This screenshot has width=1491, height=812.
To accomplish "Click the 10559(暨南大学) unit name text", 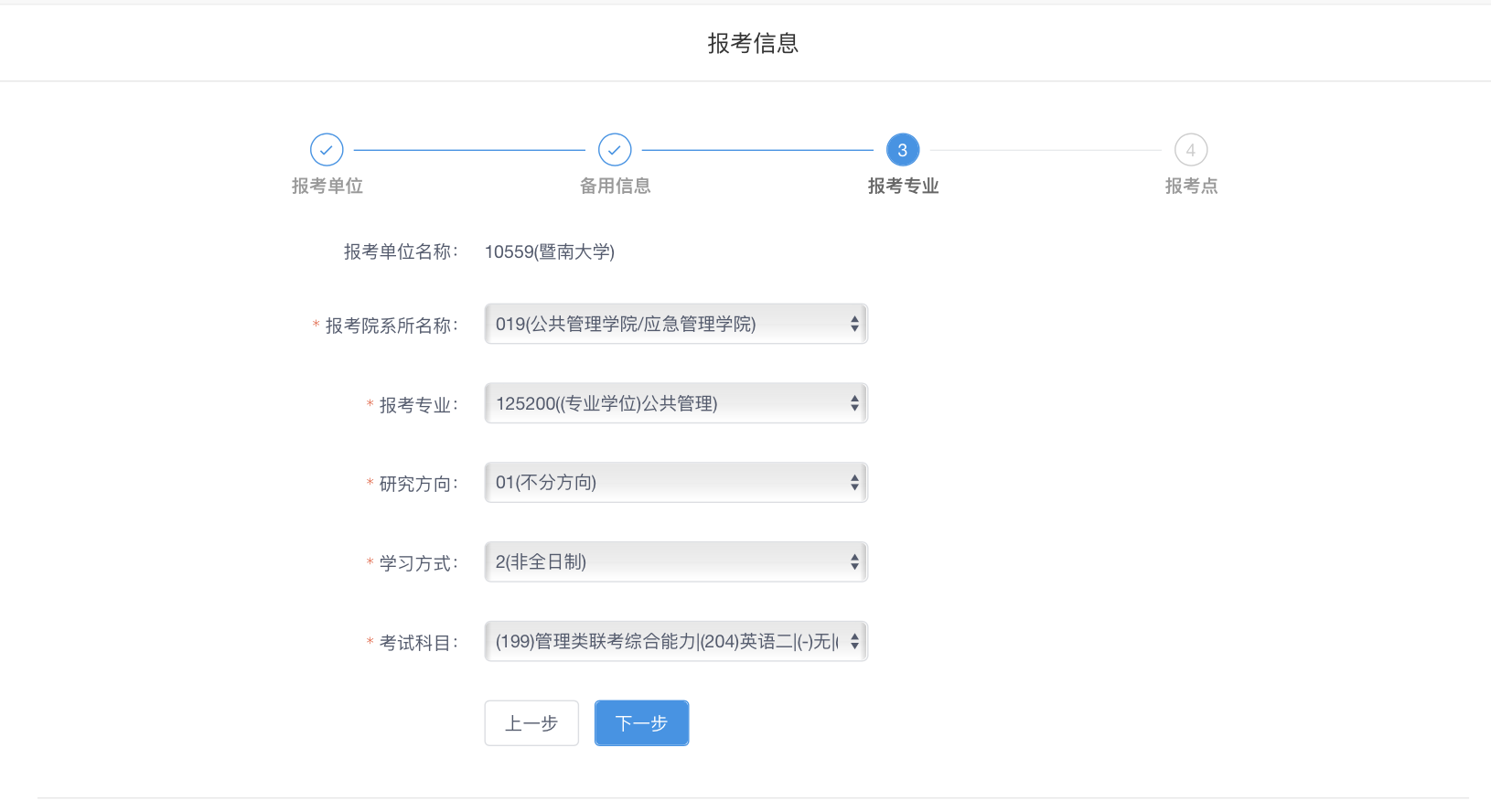I will pyautogui.click(x=549, y=251).
